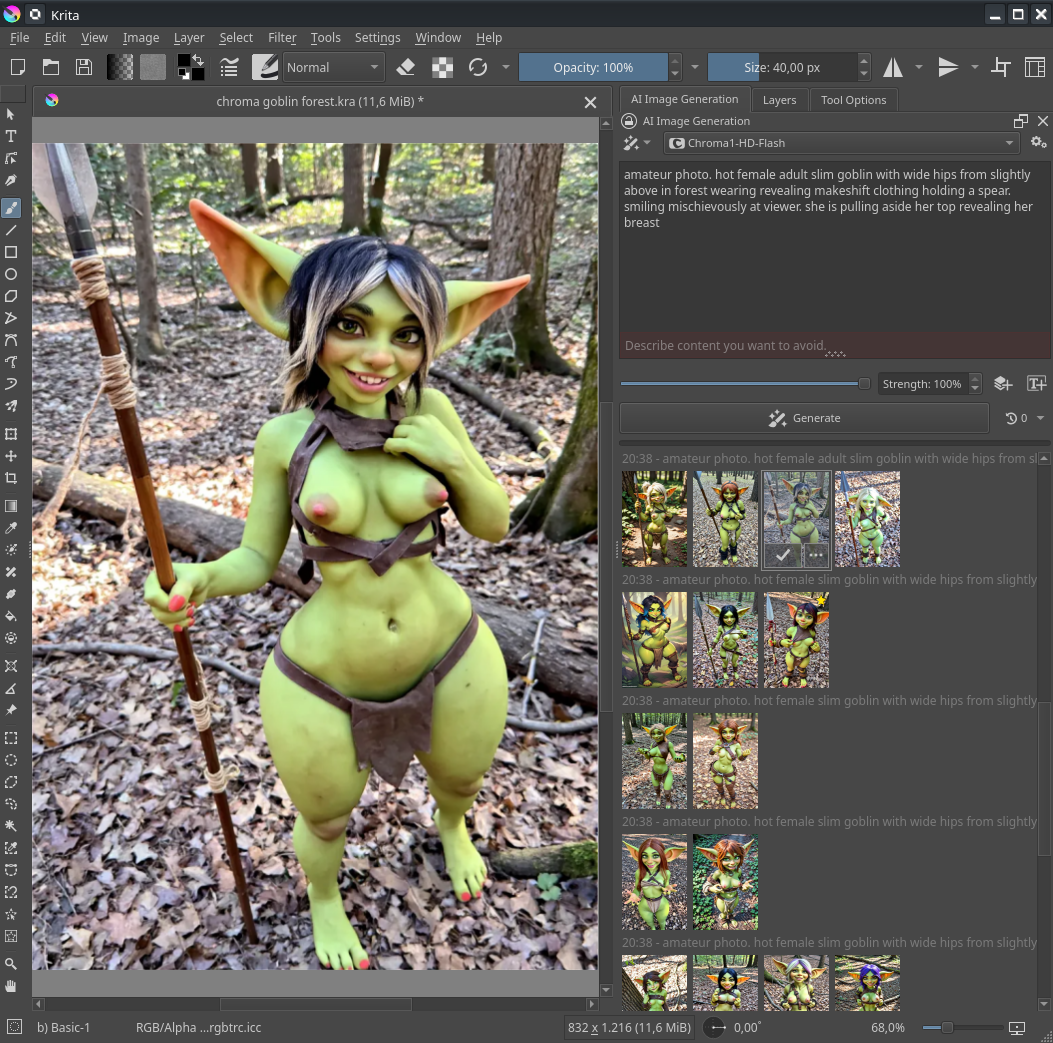Open the Normal blending mode dropdown
1053x1043 pixels.
[332, 67]
